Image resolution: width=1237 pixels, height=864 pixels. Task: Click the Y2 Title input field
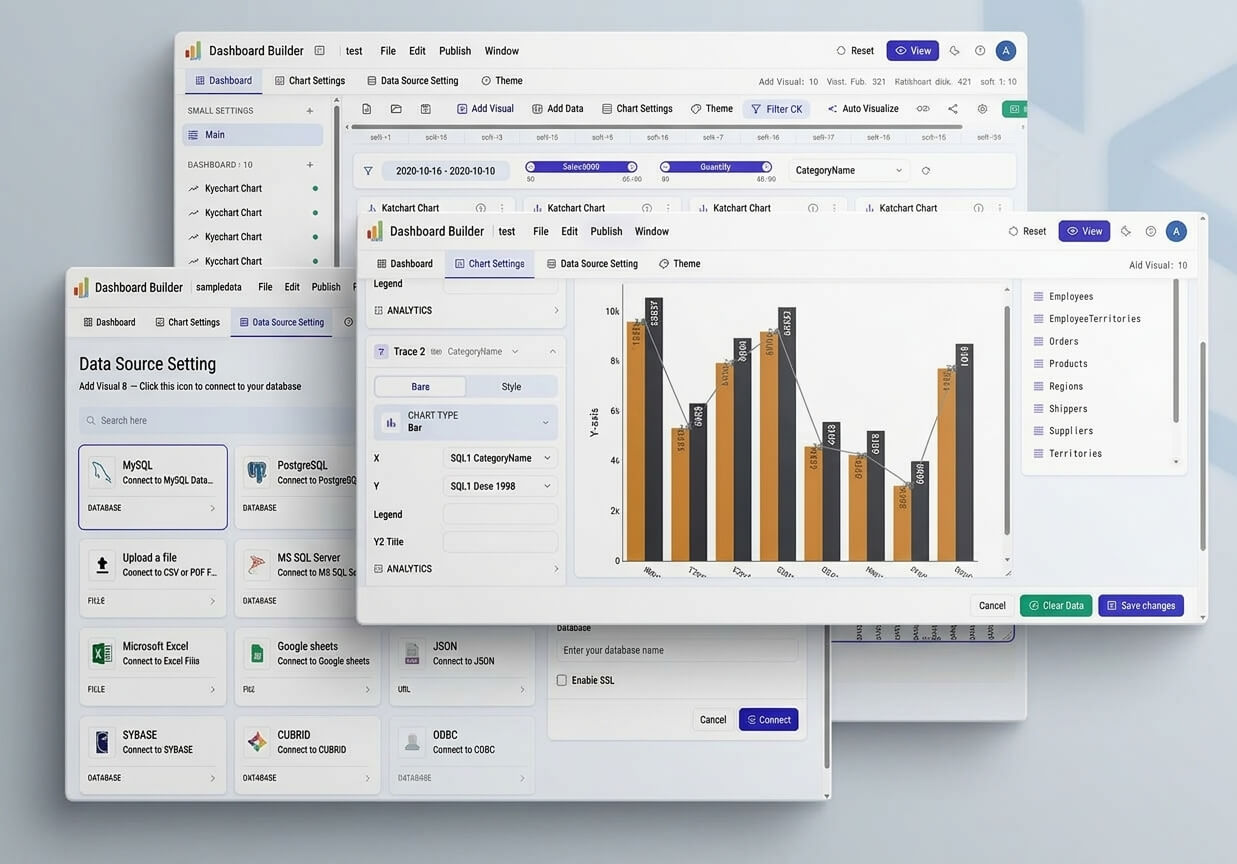tap(500, 542)
